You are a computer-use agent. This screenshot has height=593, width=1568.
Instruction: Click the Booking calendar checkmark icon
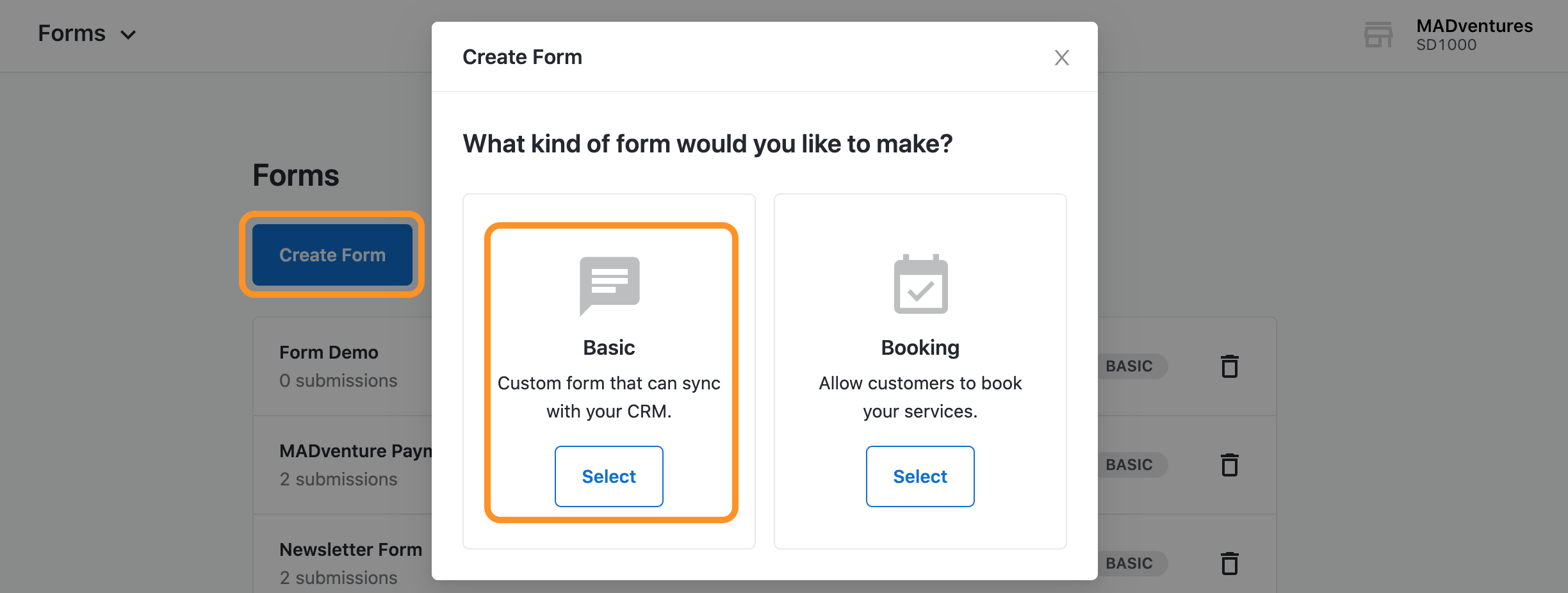point(920,285)
